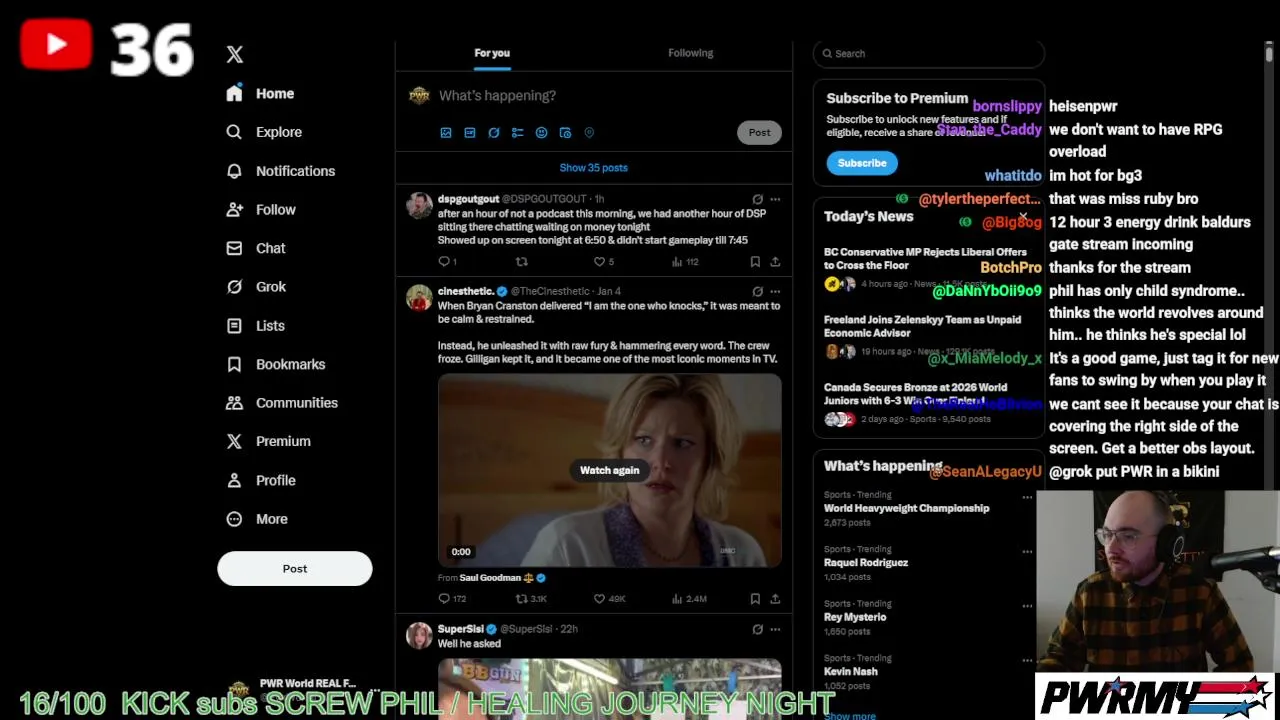Click the emoji icon in composer

(x=542, y=133)
